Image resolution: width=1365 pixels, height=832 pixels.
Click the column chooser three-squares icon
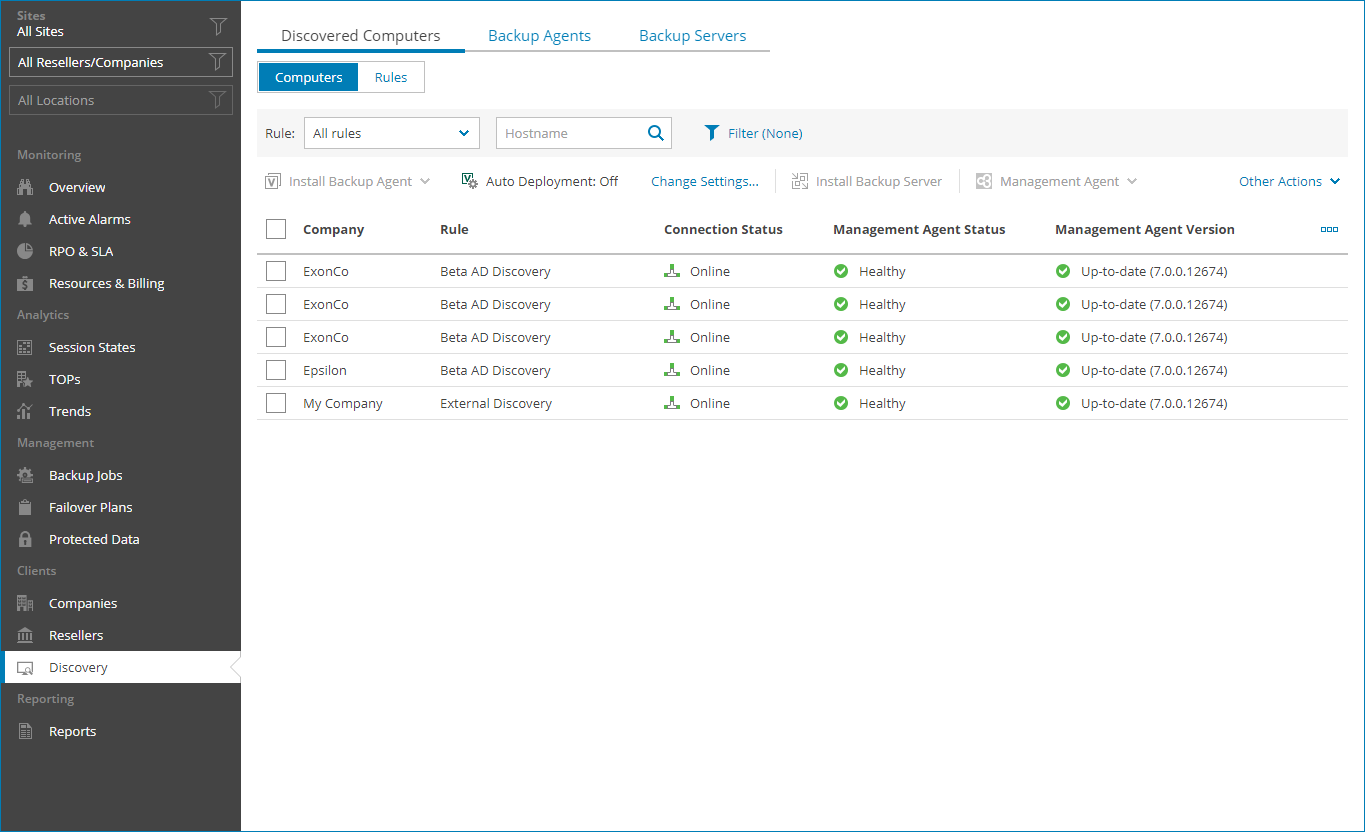click(1329, 229)
